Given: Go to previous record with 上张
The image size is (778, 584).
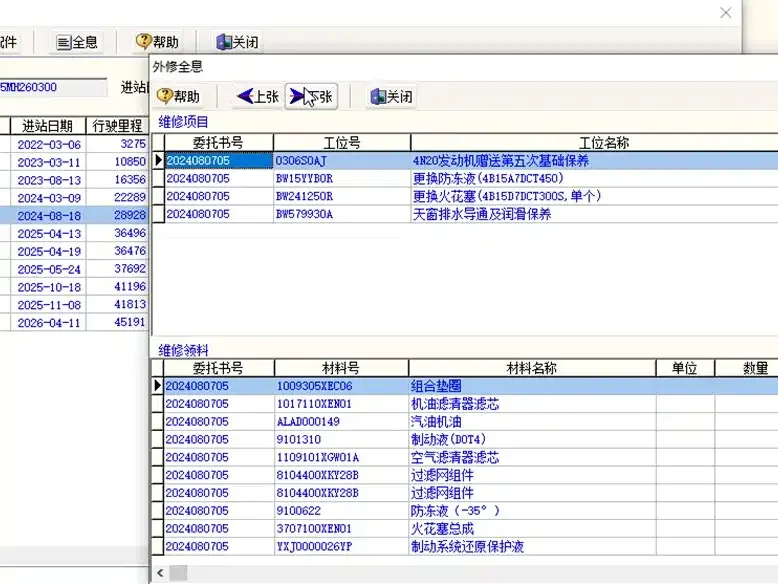Looking at the screenshot, I should [x=258, y=96].
